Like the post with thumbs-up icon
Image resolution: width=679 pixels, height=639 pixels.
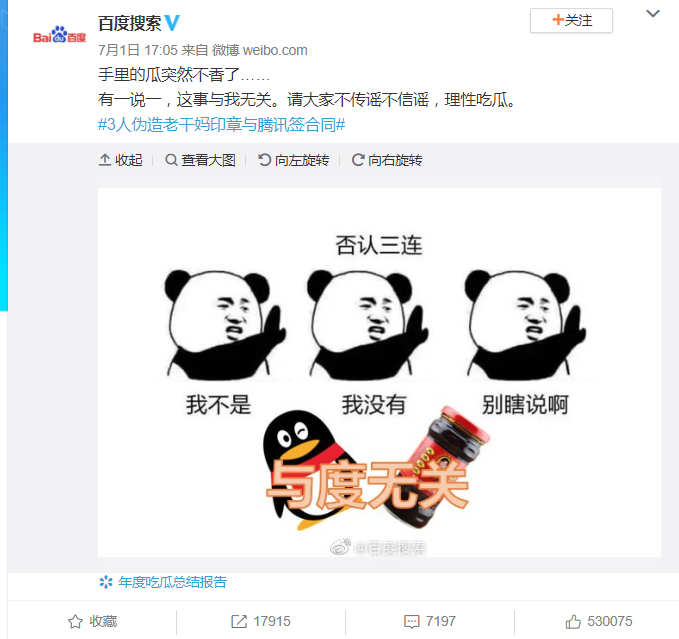pos(573,621)
